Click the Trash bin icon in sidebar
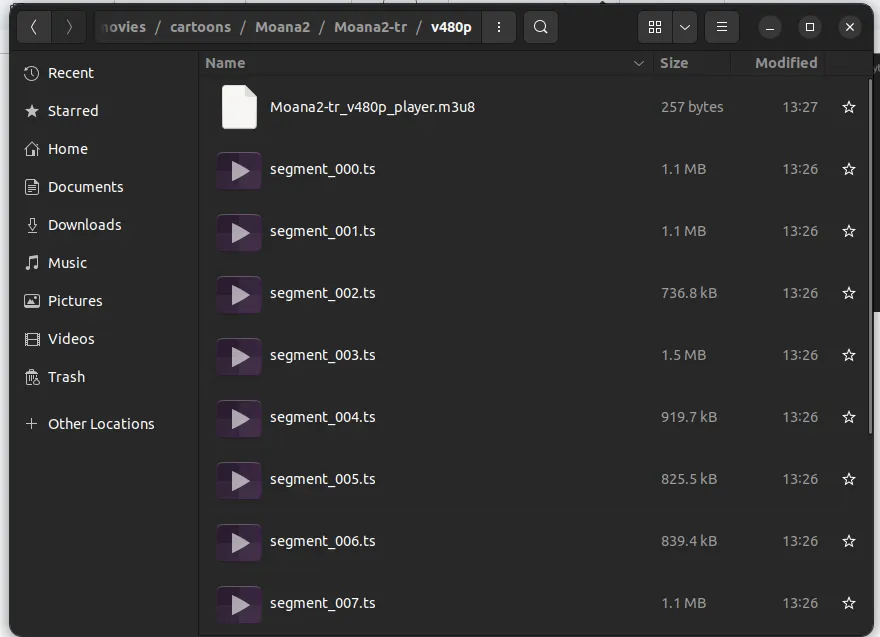This screenshot has height=637, width=880. [32, 377]
